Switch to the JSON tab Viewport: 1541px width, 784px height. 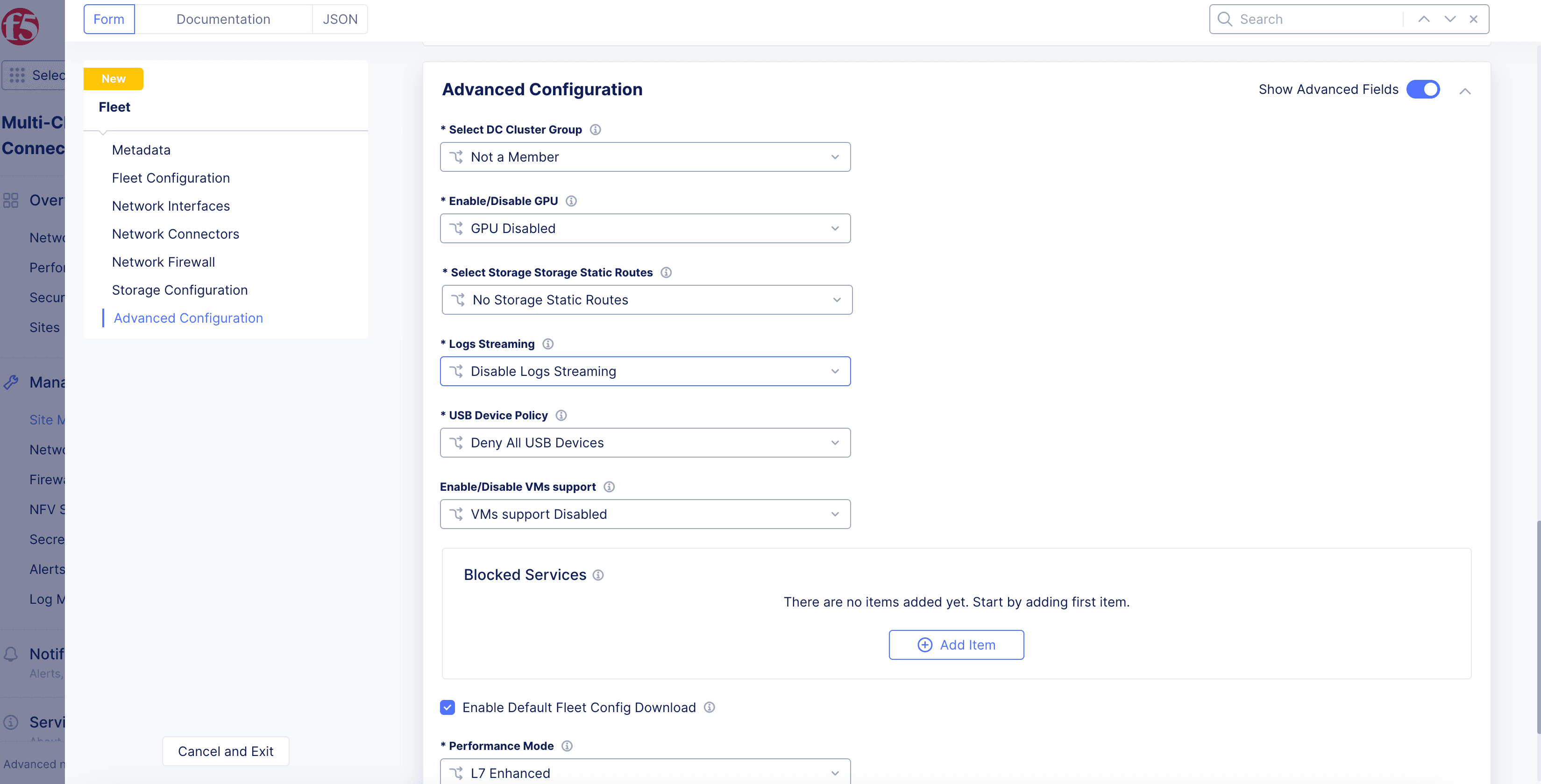coord(340,19)
